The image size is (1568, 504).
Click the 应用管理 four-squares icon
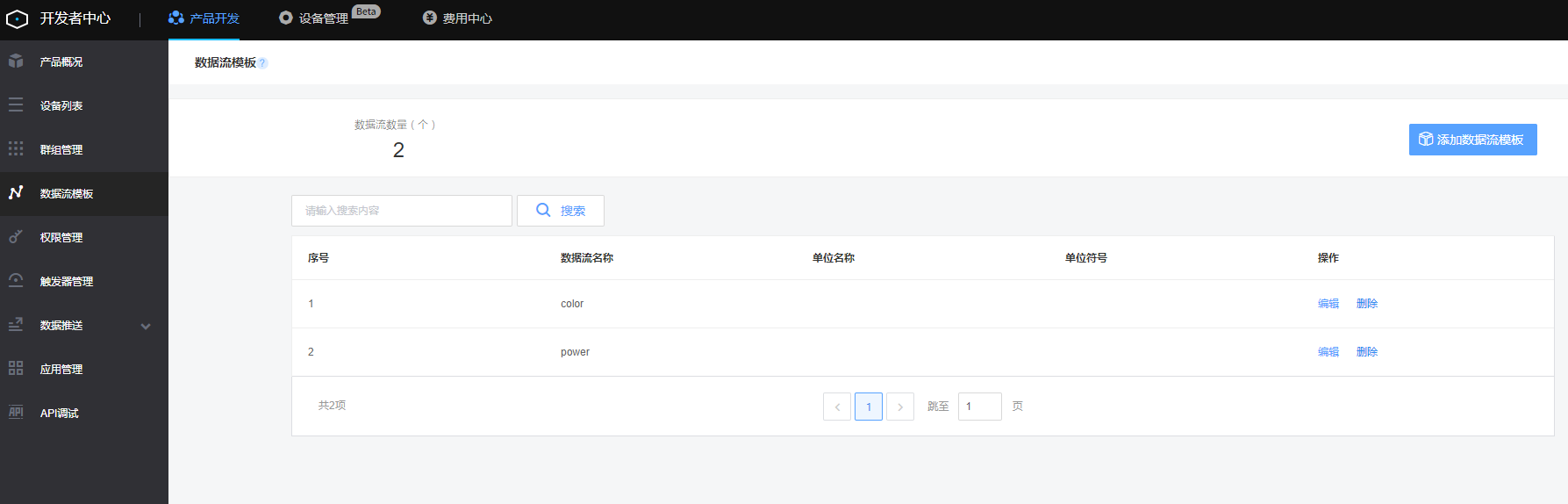16,369
